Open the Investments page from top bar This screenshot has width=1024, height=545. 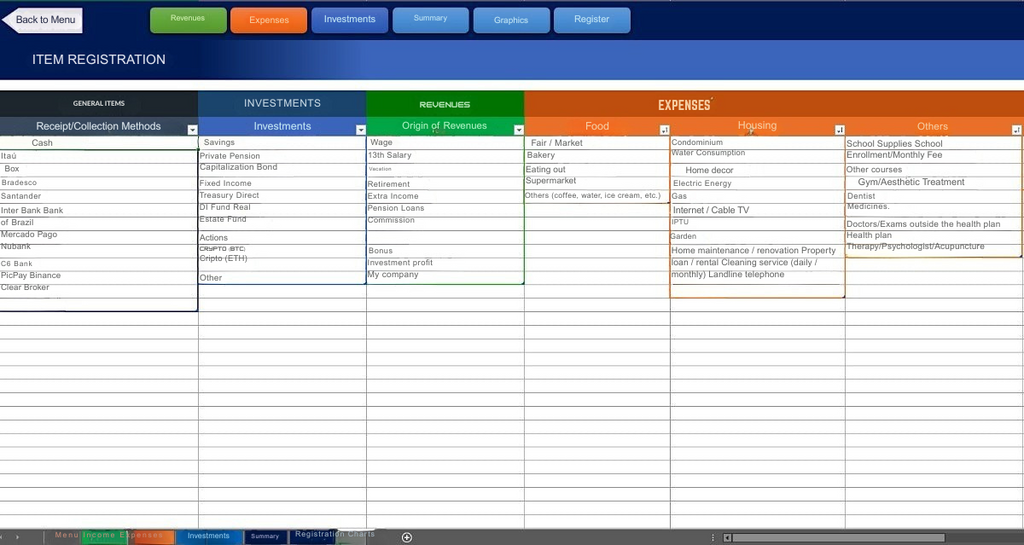349,20
